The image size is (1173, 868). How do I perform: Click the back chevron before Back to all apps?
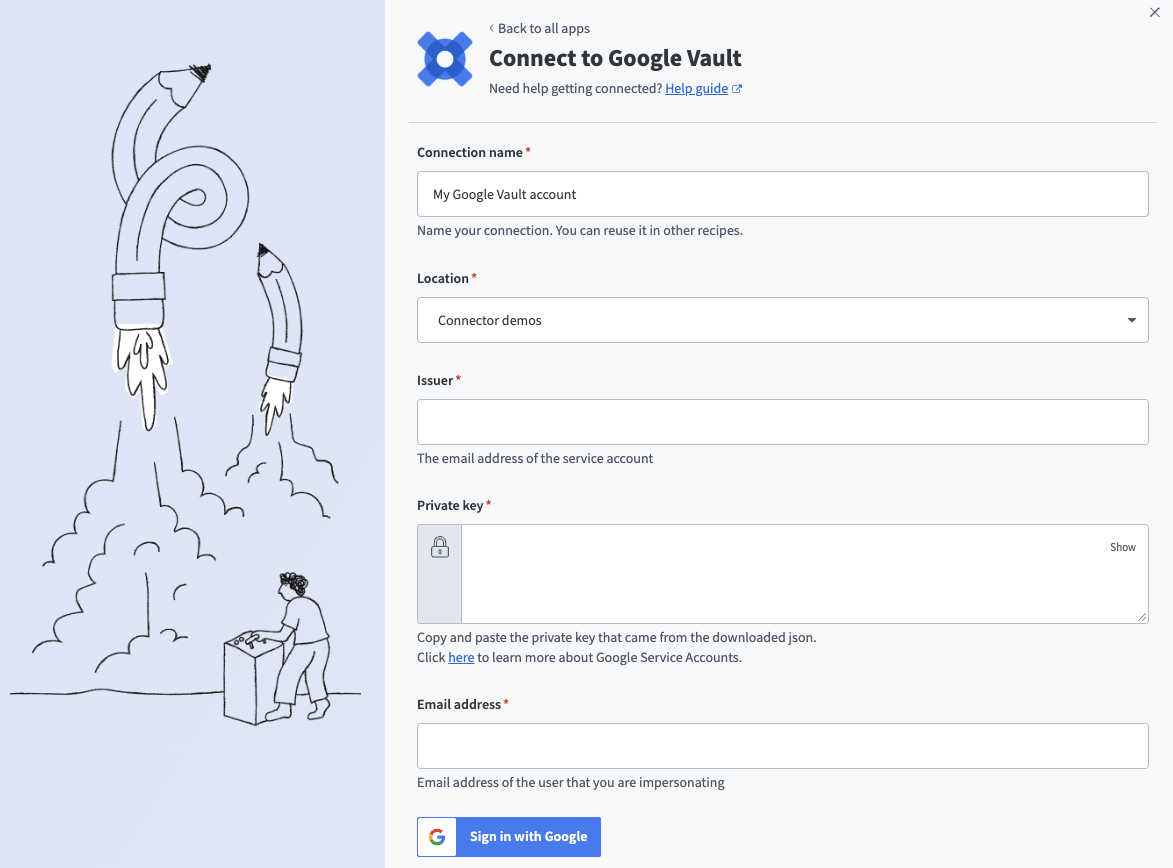pyautogui.click(x=491, y=28)
